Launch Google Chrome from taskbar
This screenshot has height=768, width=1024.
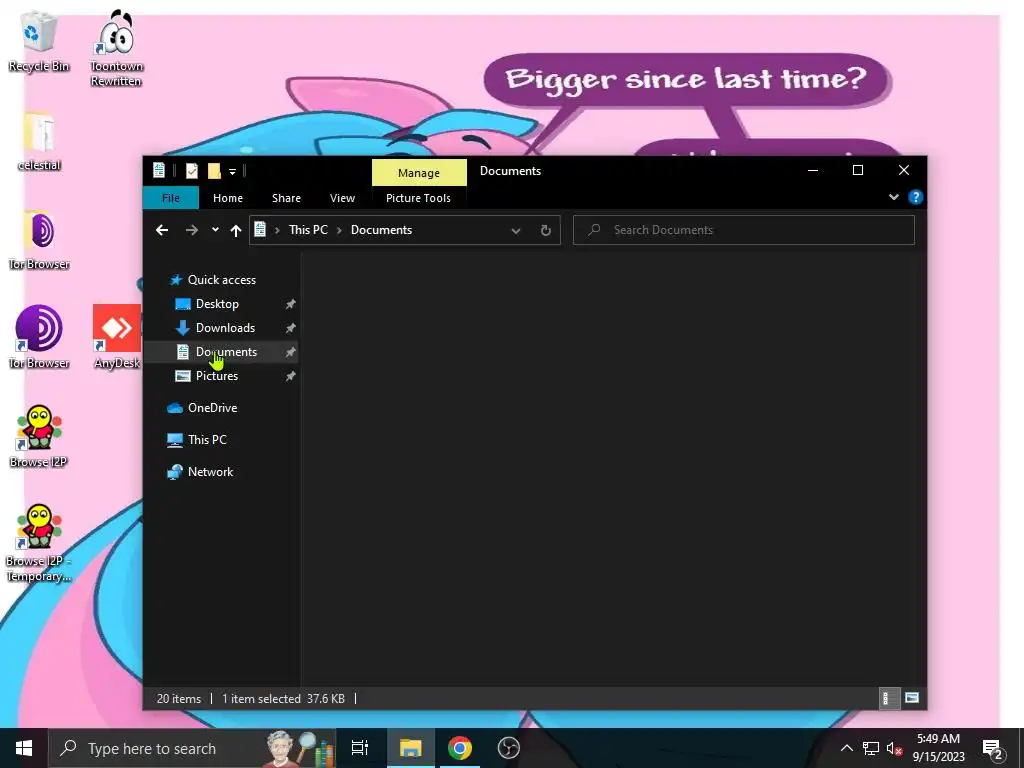click(x=460, y=748)
